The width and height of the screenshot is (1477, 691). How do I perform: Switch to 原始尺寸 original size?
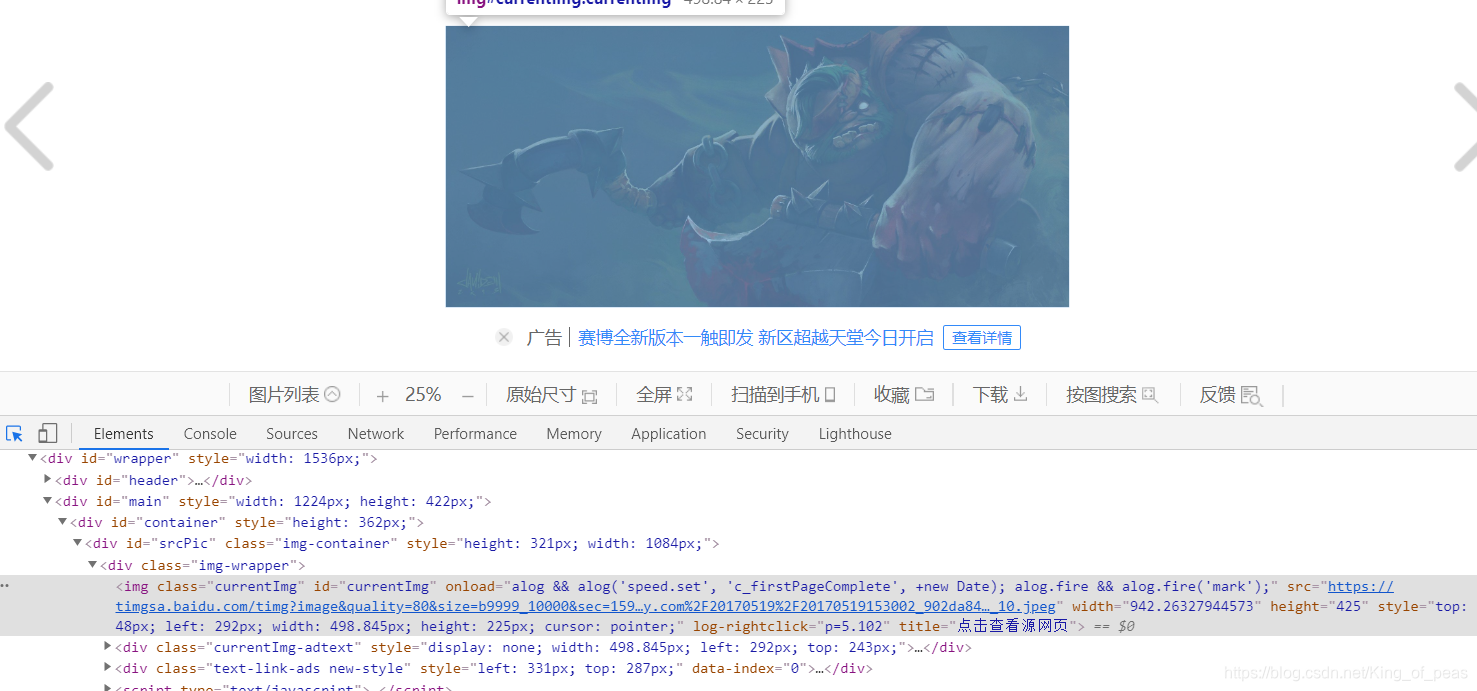(551, 395)
